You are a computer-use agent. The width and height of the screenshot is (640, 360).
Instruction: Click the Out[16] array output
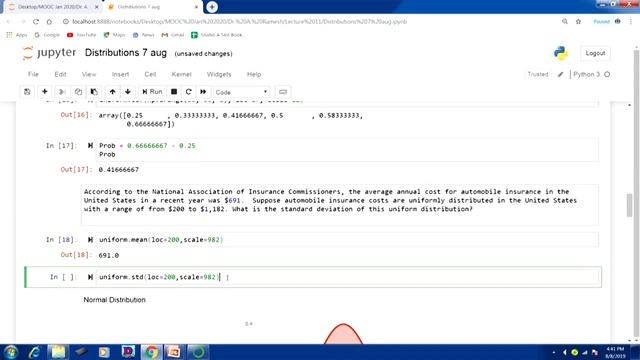tap(231, 120)
